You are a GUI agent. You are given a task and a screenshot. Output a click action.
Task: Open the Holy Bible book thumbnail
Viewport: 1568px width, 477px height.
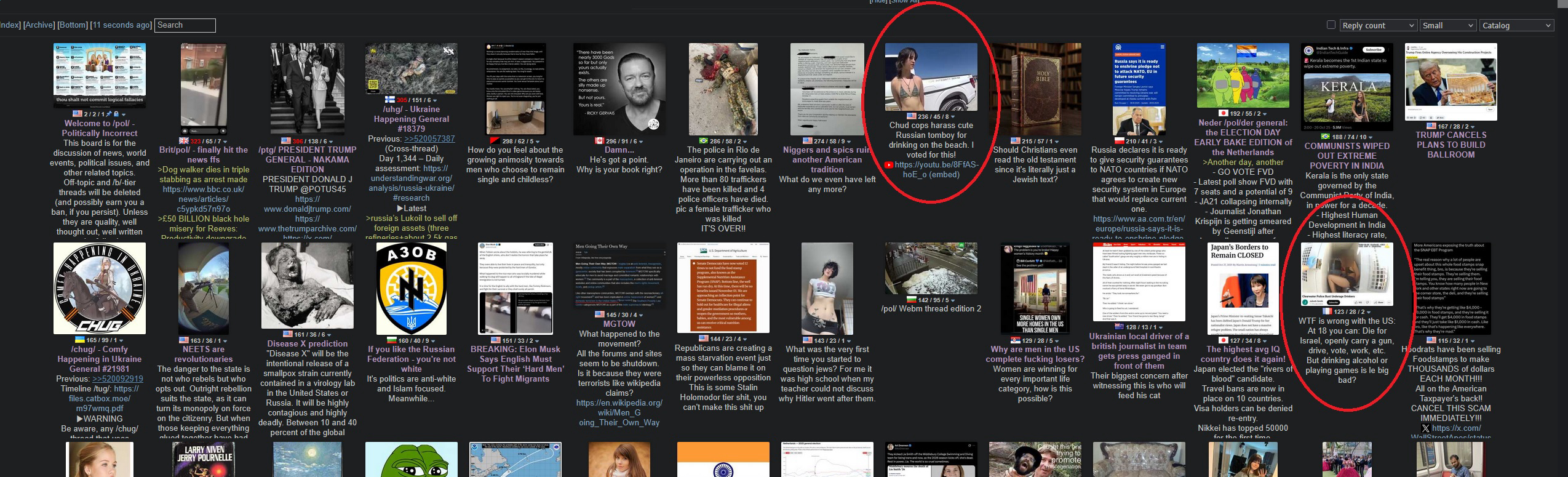[x=1035, y=89]
